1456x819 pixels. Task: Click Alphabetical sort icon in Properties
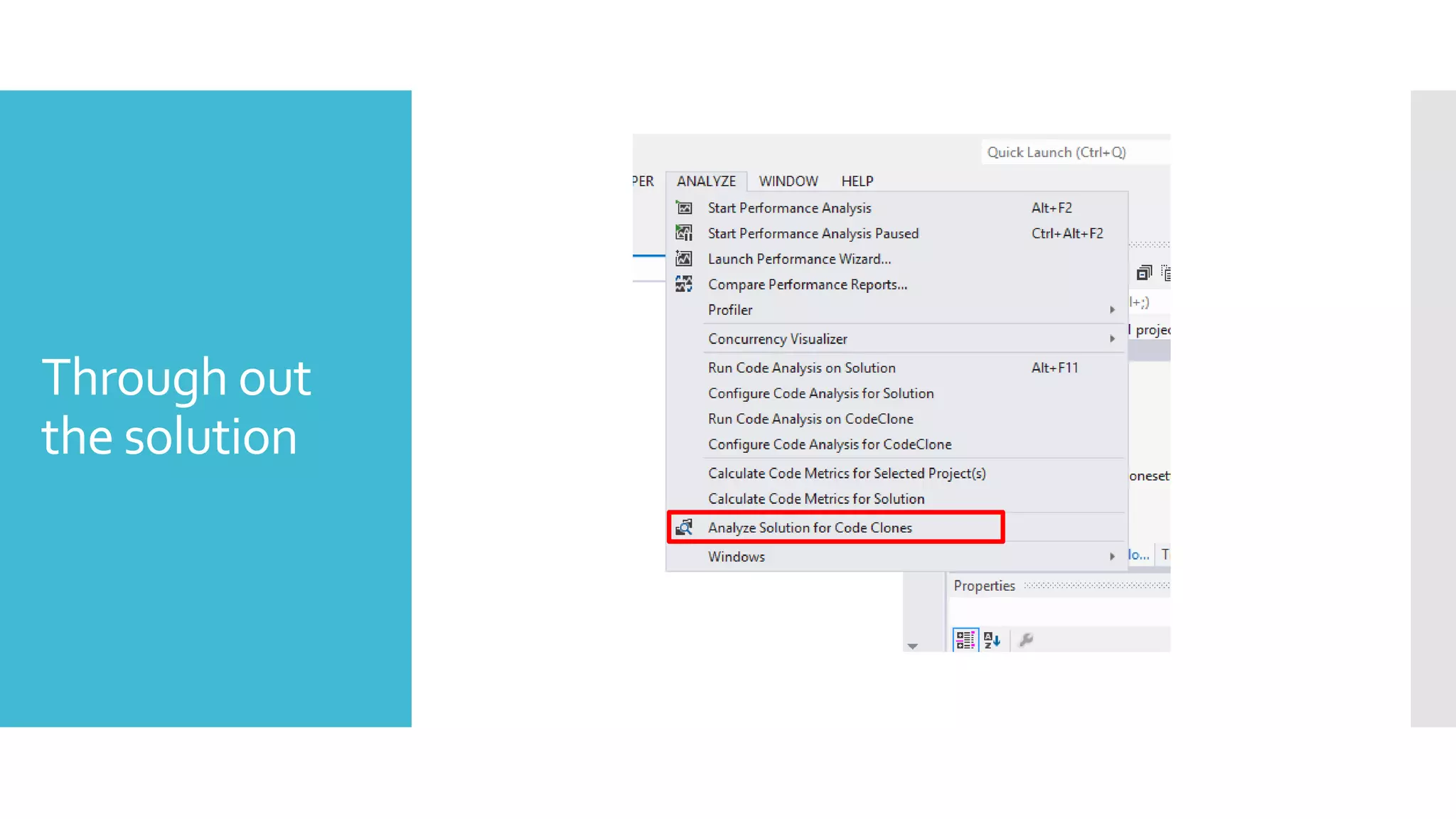992,640
